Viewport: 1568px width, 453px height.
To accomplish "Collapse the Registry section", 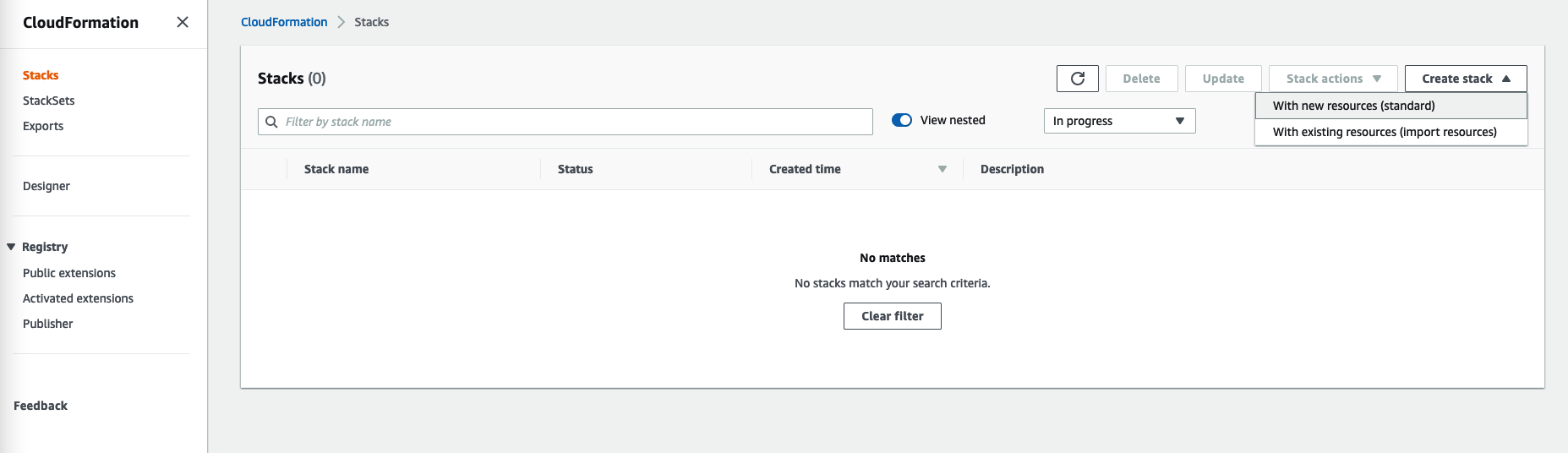I will 11,247.
